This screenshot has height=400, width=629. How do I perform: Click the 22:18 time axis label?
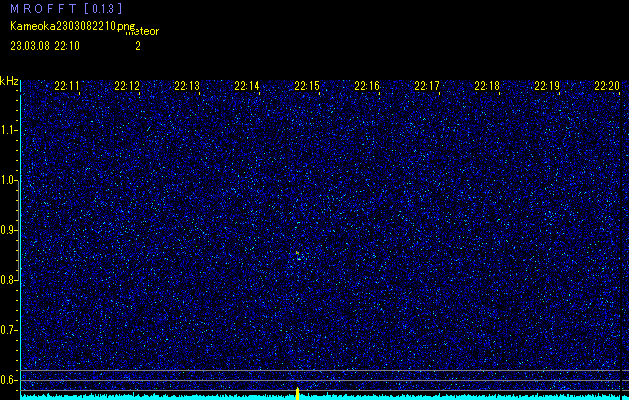coord(487,86)
